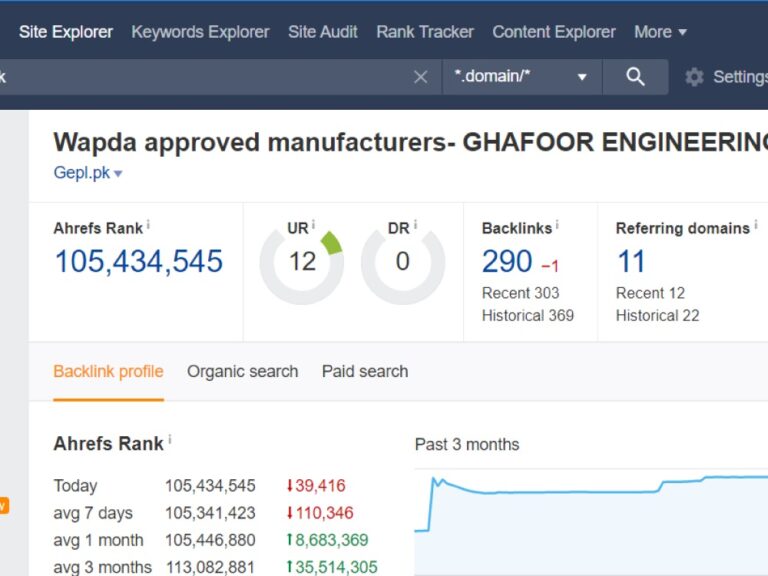Viewport: 768px width, 576px height.
Task: Click the DR info icon
Action: click(x=415, y=225)
